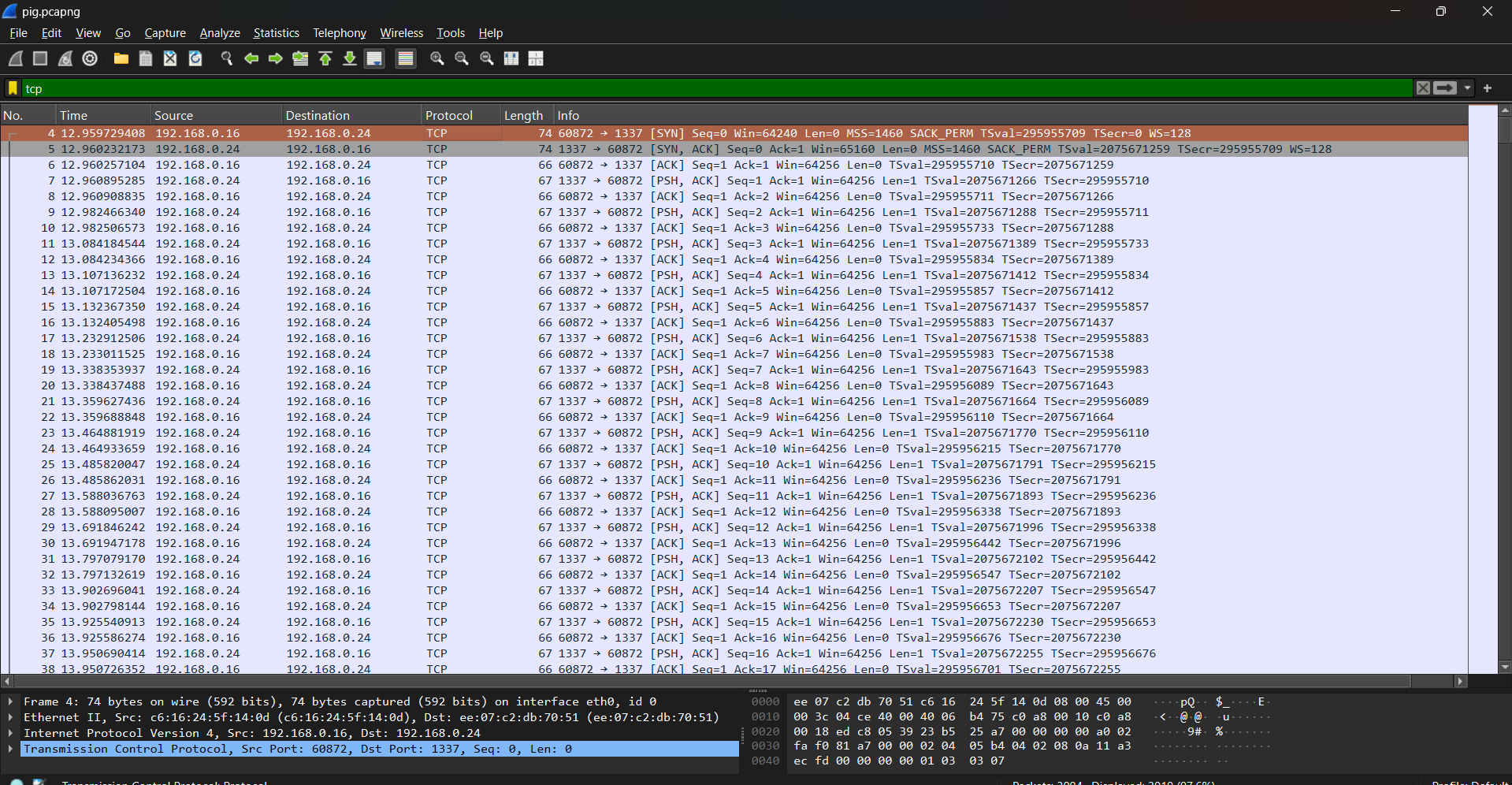Viewport: 1512px width, 785px height.
Task: Reset text to normal size
Action: (x=487, y=58)
